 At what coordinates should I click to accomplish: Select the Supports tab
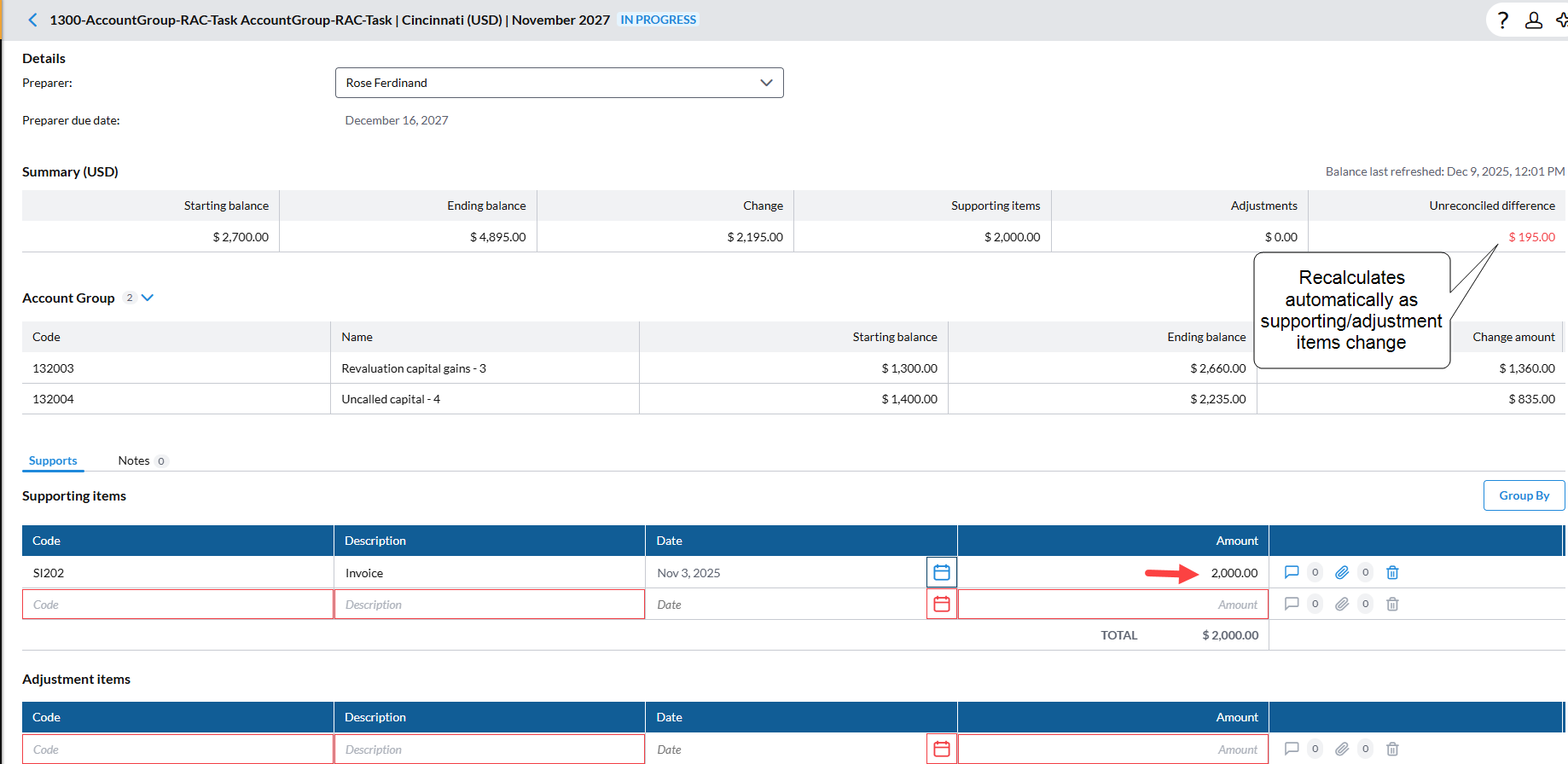point(53,460)
